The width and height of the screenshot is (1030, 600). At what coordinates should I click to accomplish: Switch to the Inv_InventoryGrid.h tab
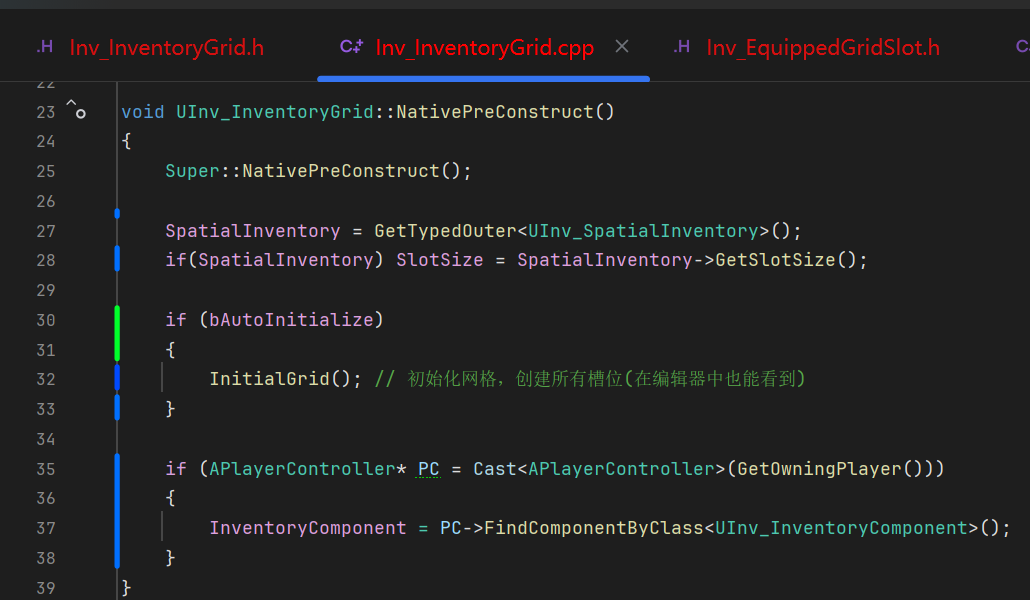click(x=166, y=47)
